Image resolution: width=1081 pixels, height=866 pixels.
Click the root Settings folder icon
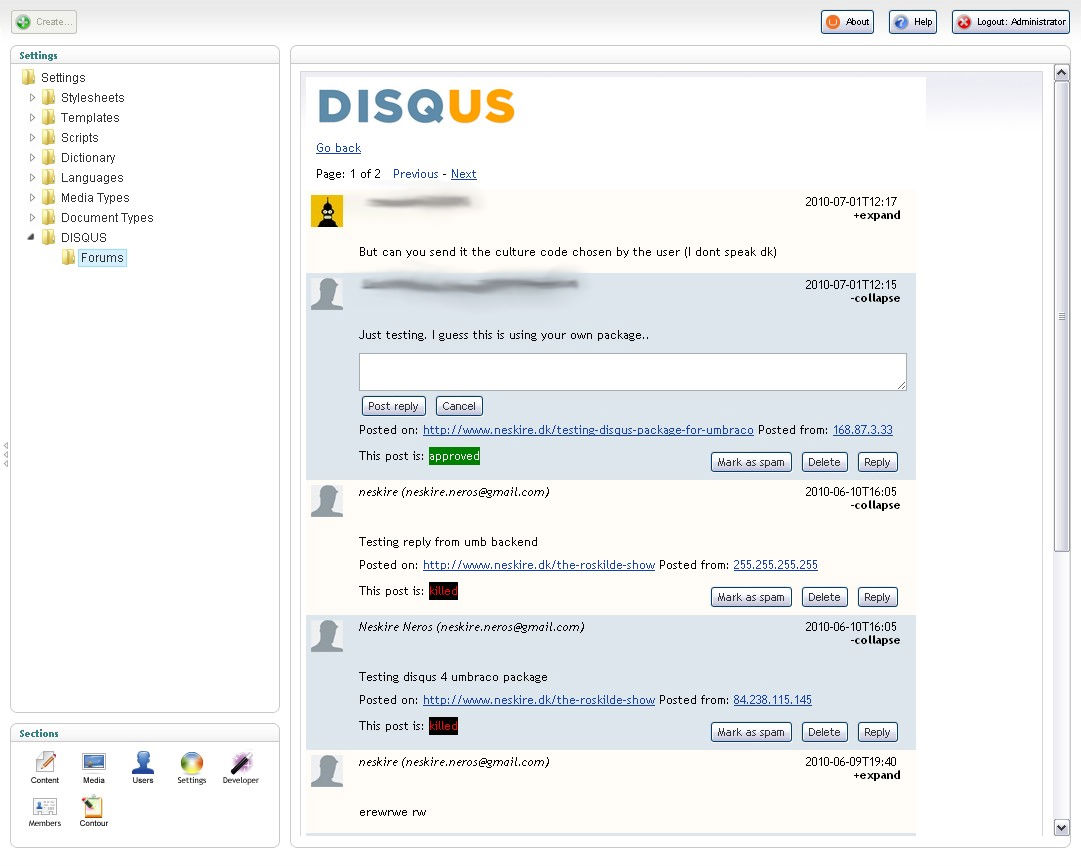tap(28, 77)
